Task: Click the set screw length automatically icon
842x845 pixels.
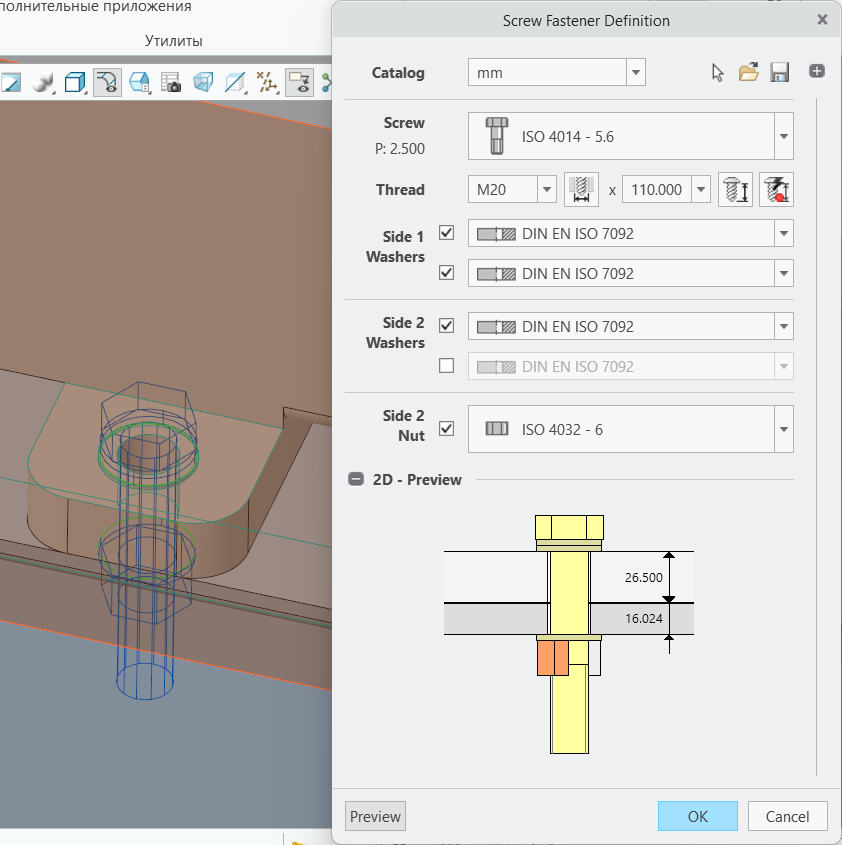Action: [735, 190]
